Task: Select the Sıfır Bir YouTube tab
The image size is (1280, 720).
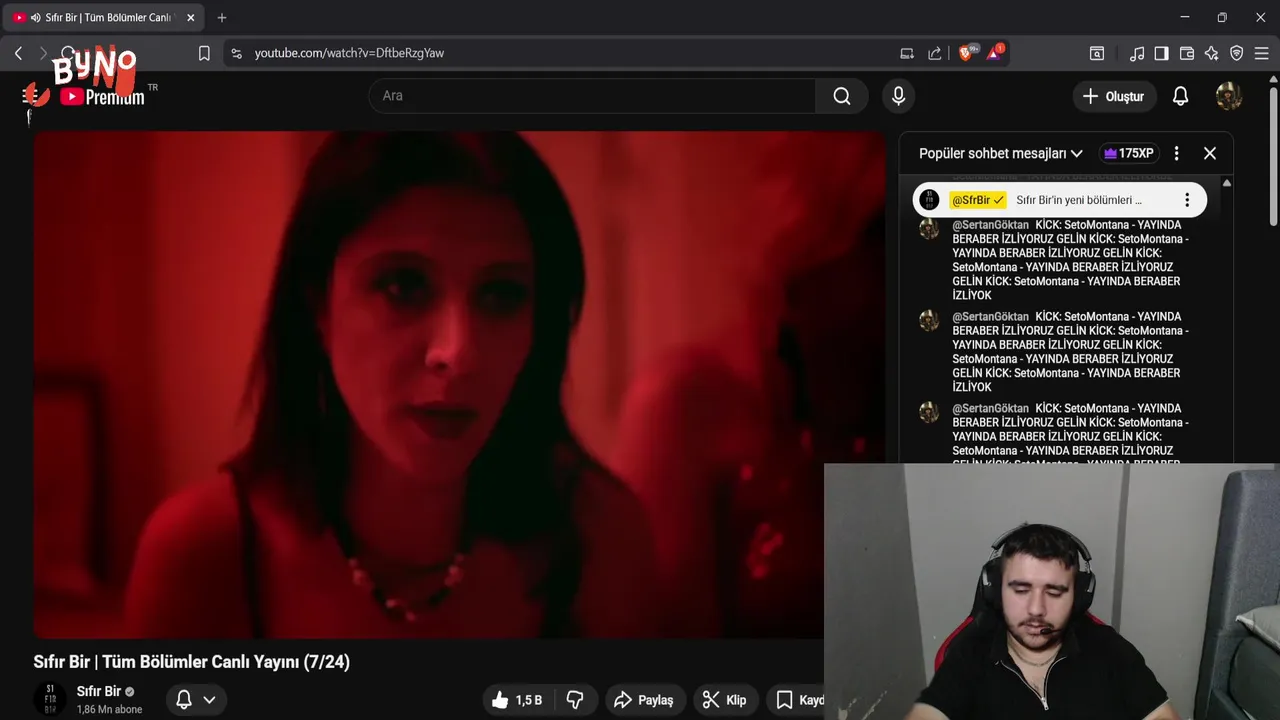Action: [x=104, y=17]
